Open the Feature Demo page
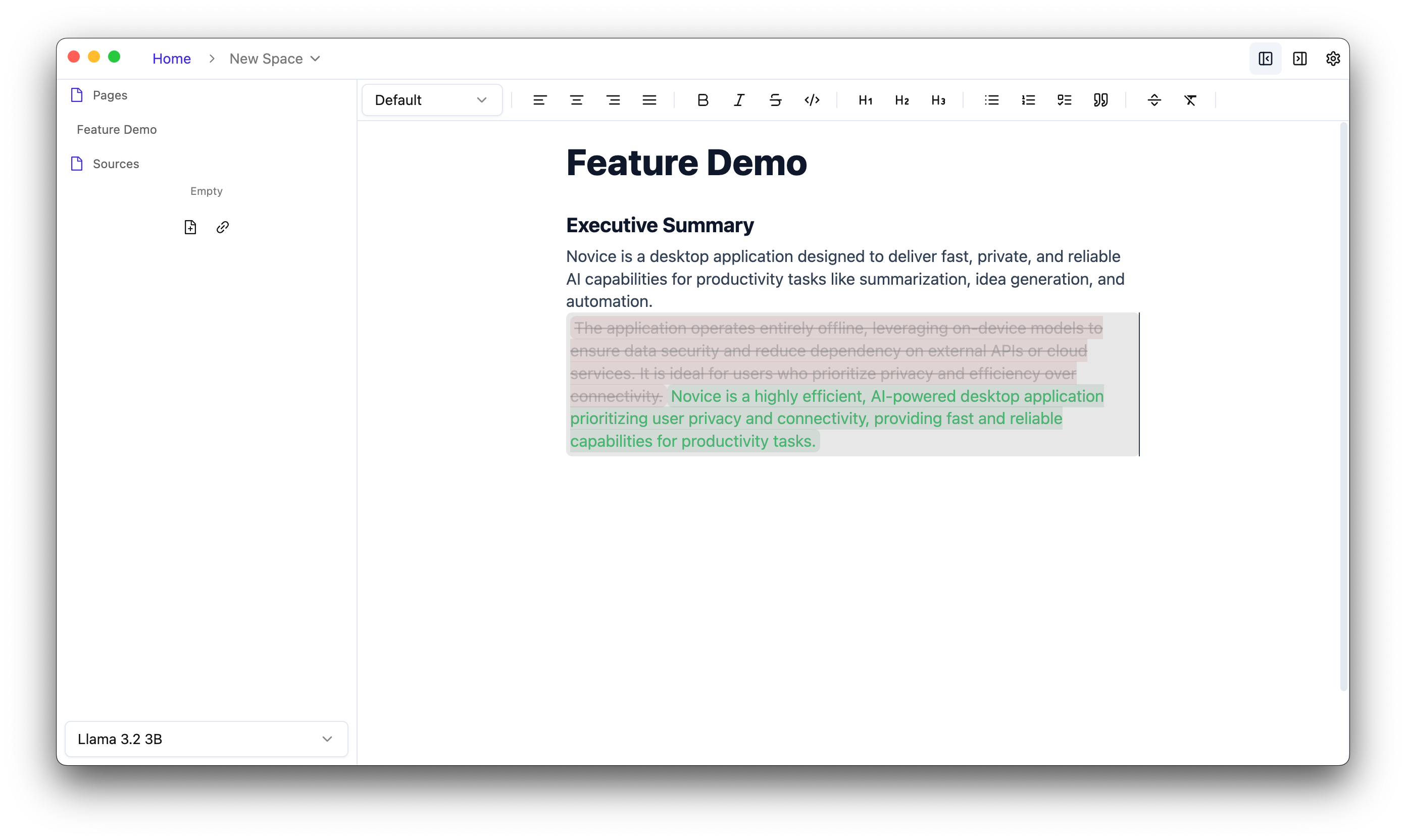1406x840 pixels. (x=117, y=130)
